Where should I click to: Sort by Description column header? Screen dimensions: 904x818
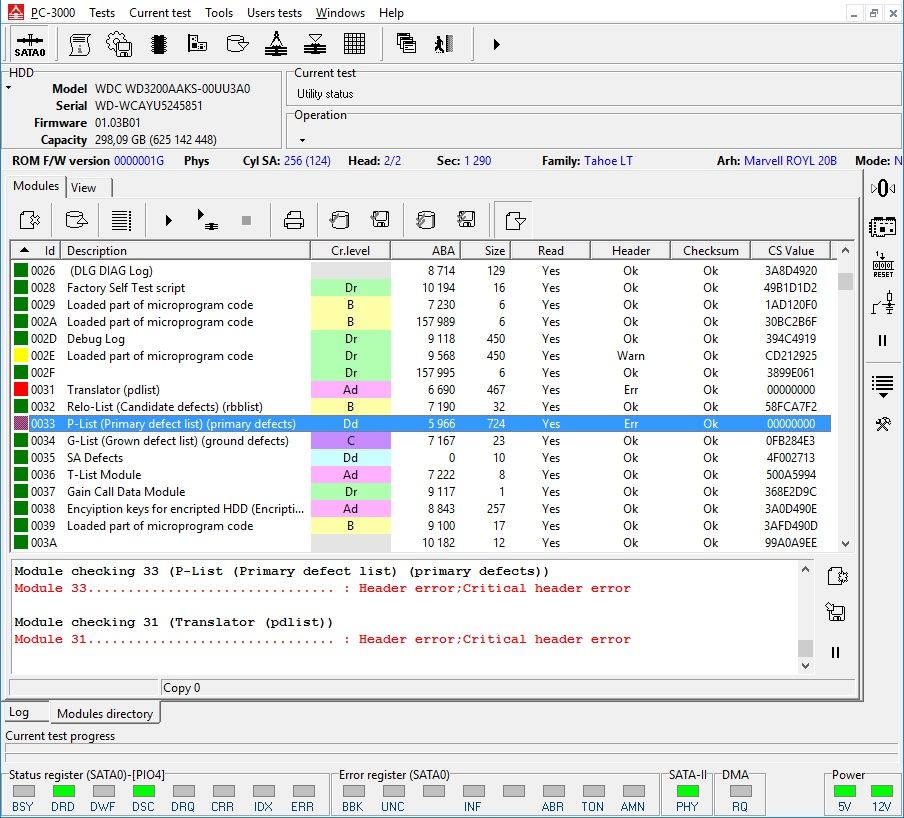click(x=186, y=251)
